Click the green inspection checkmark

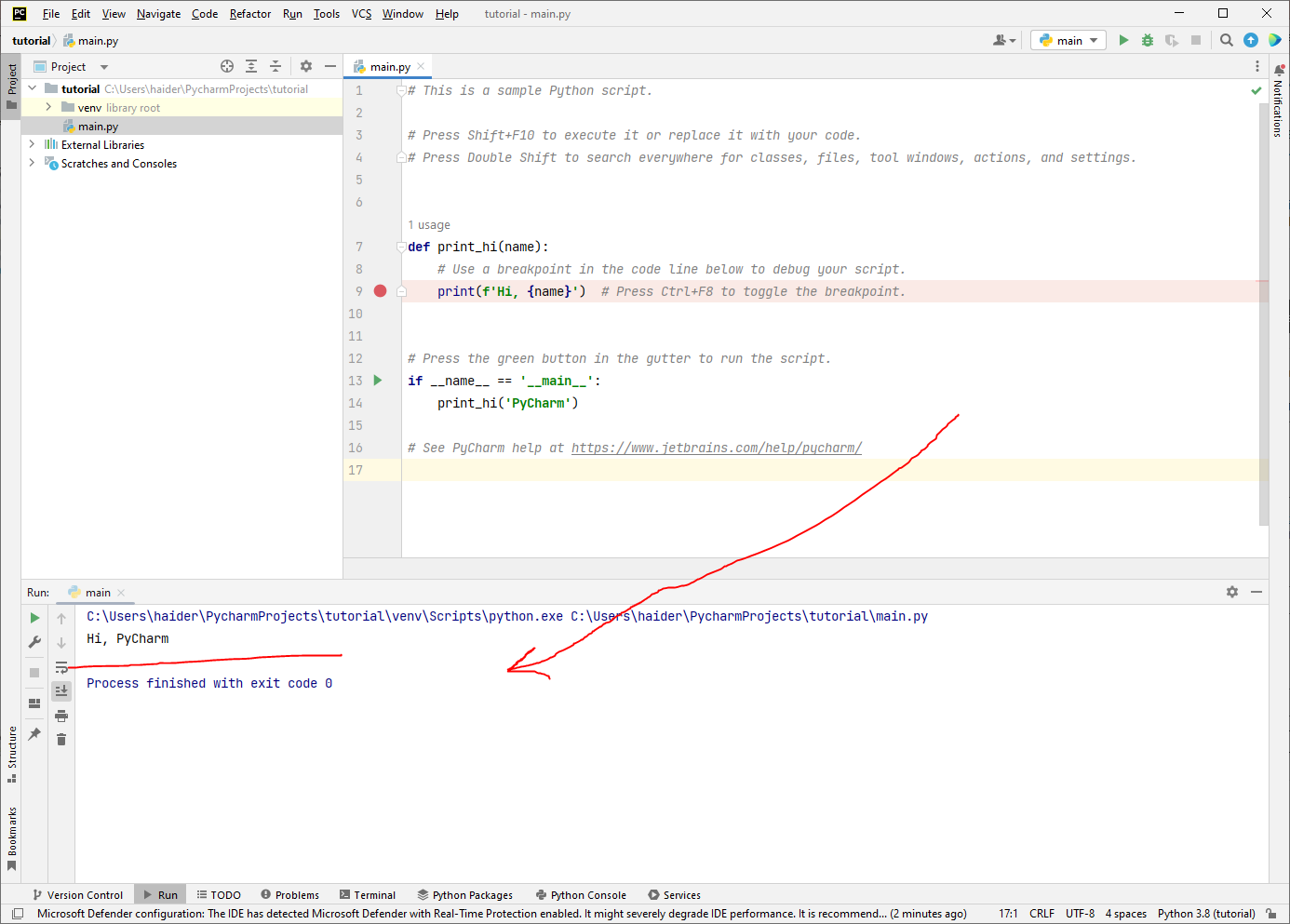(x=1256, y=90)
